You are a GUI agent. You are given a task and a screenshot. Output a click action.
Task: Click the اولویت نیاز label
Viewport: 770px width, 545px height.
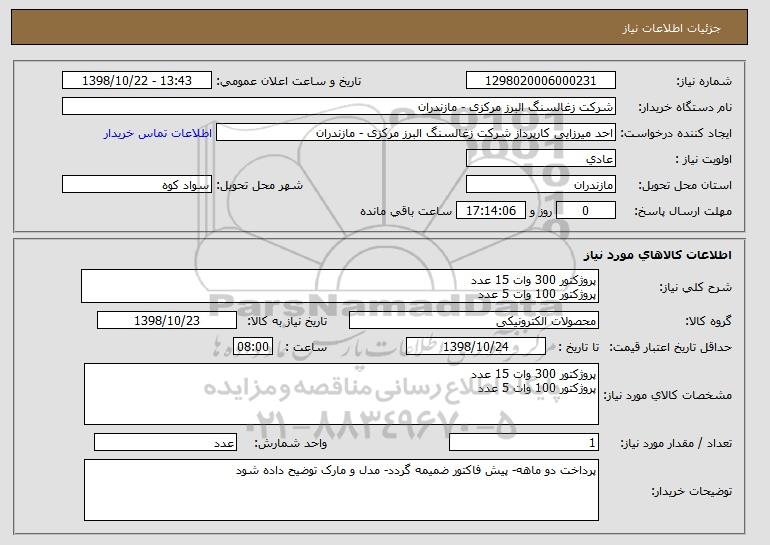click(704, 159)
